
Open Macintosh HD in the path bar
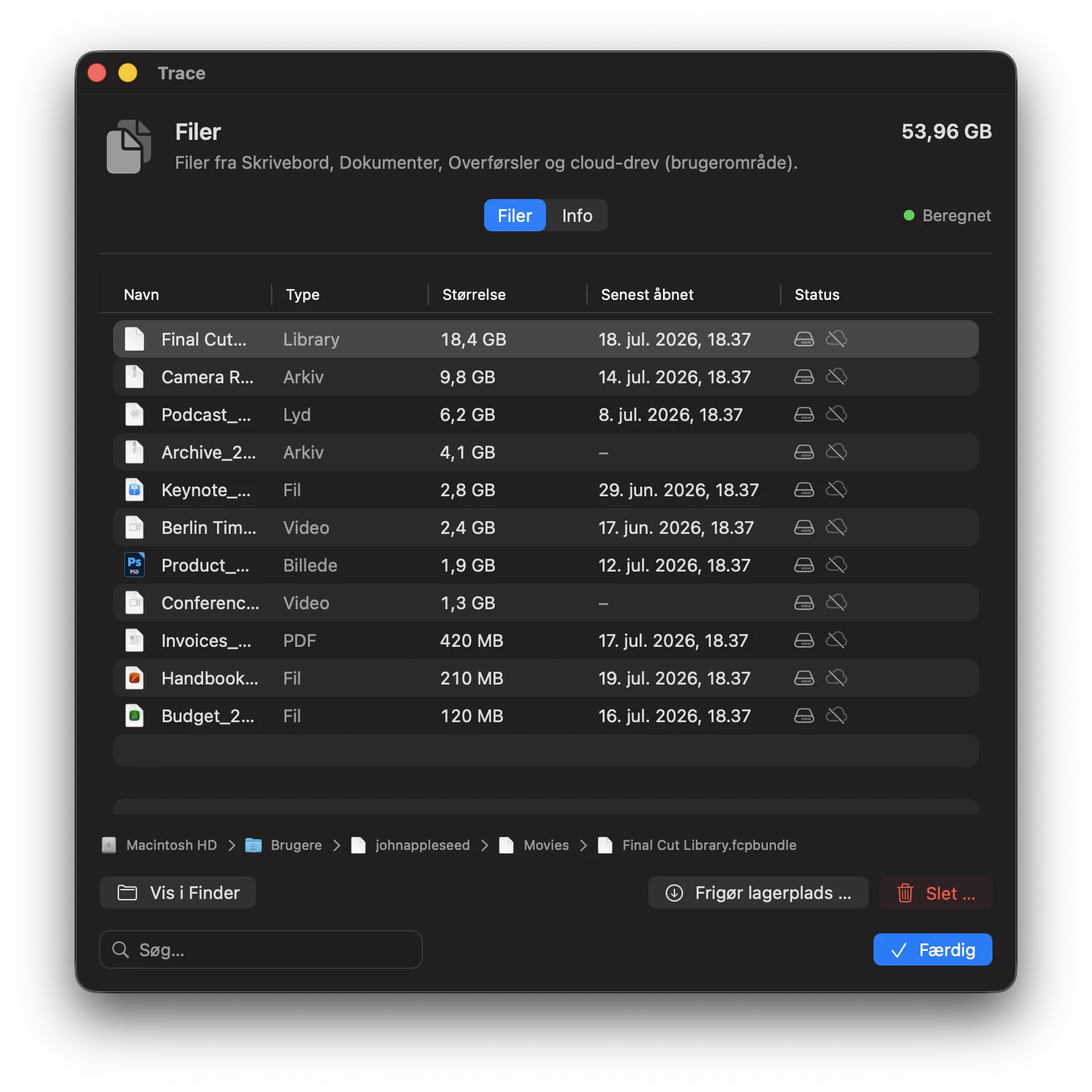click(x=171, y=845)
